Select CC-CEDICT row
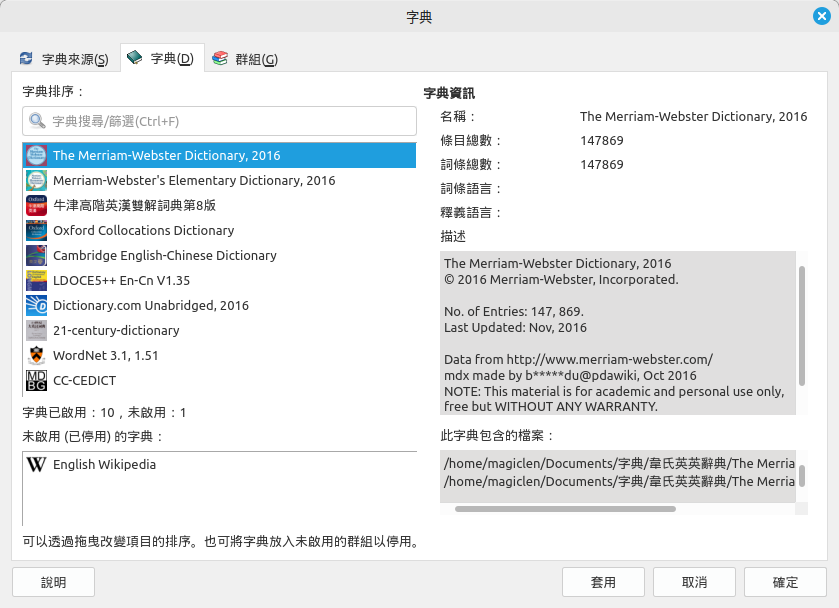Screen dimensions: 839x608 point(219,381)
